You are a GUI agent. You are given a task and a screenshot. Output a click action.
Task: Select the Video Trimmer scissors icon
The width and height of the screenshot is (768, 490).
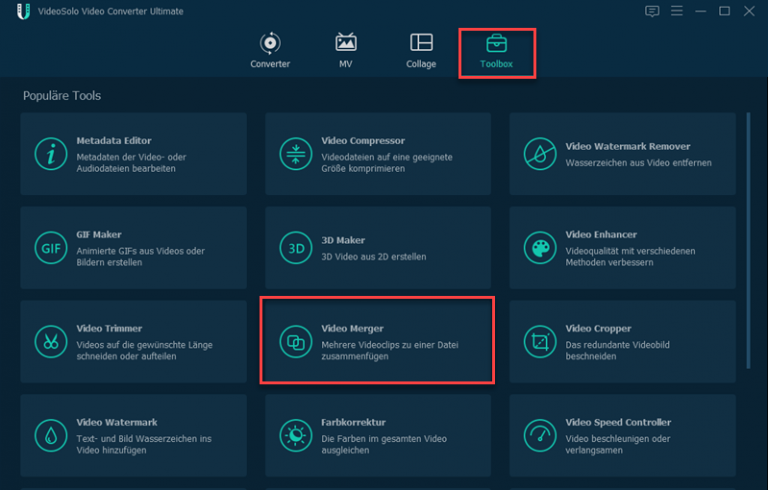coord(51,342)
